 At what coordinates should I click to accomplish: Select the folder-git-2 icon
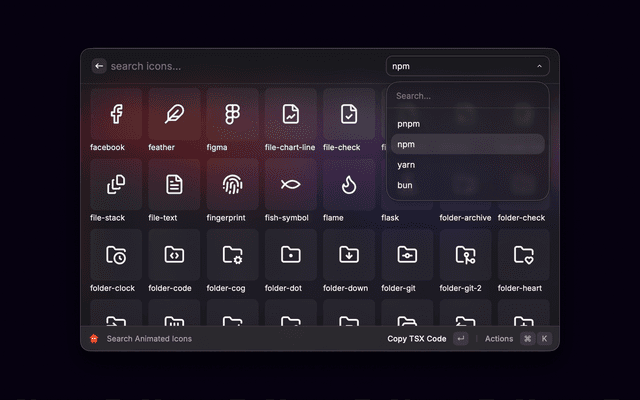(x=465, y=255)
